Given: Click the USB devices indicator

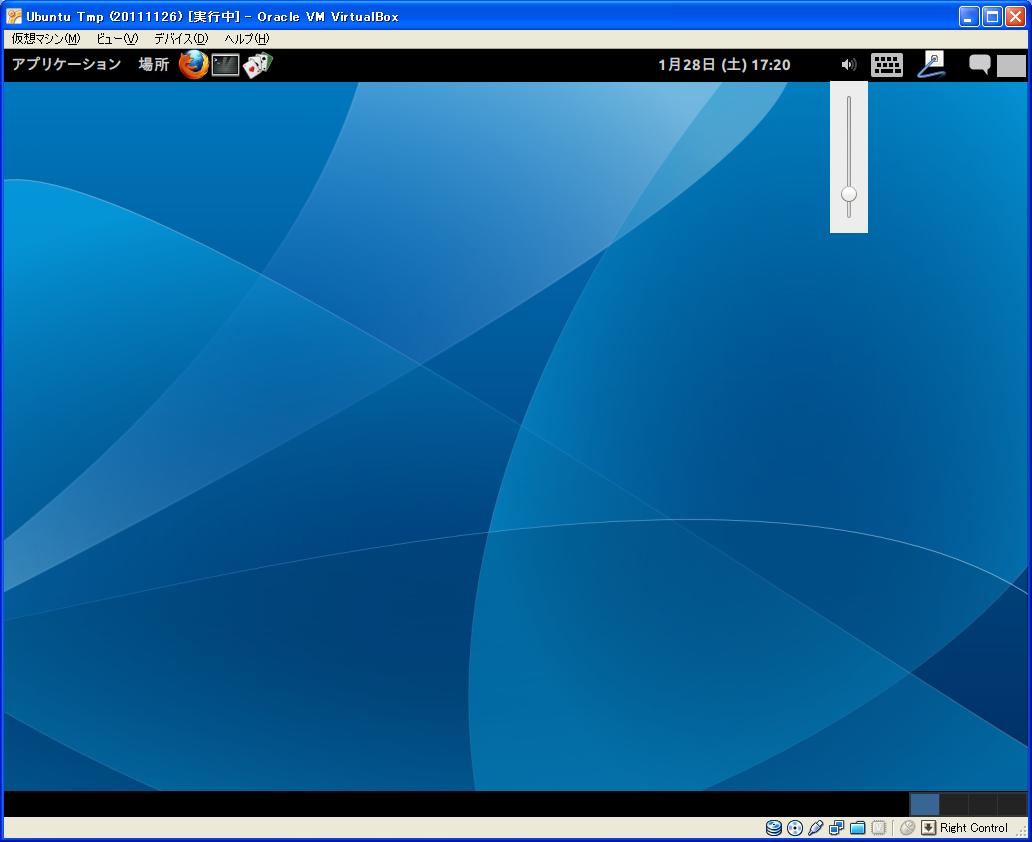Looking at the screenshot, I should pos(815,828).
